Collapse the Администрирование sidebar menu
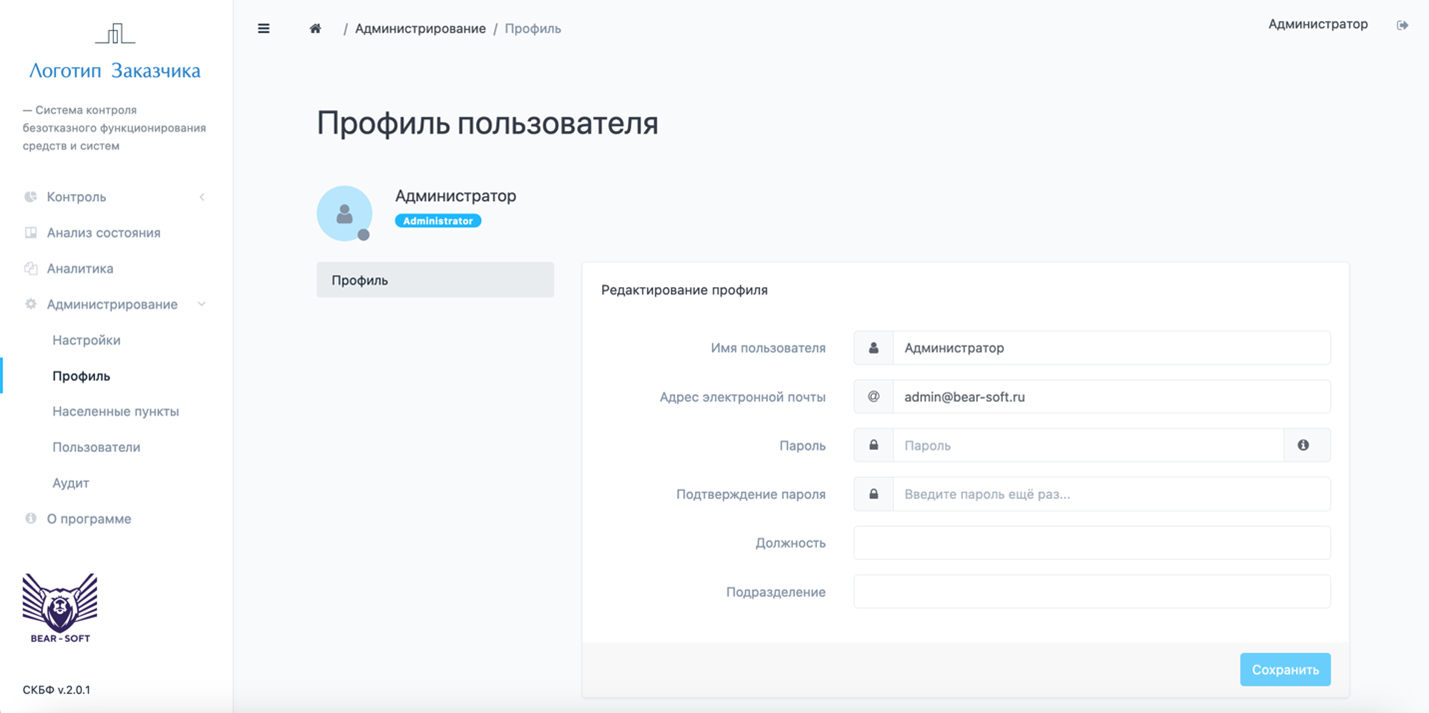1429x713 pixels. pos(117,304)
